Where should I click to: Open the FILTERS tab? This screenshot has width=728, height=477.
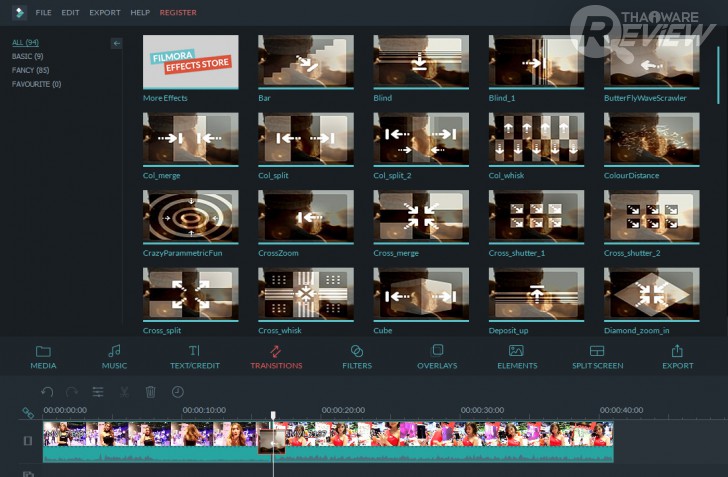pos(357,357)
